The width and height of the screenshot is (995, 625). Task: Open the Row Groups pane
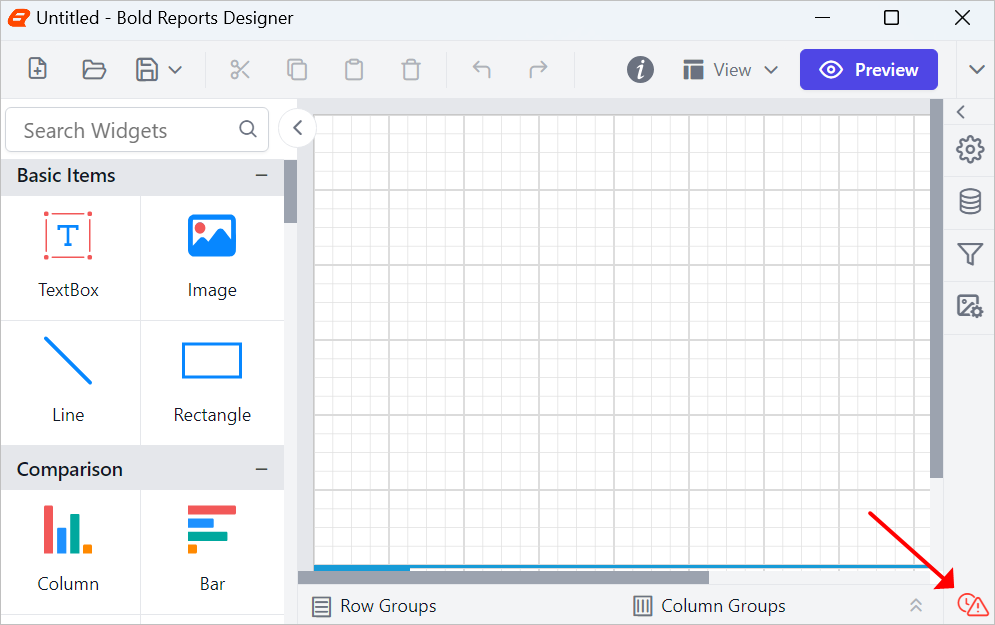[374, 607]
